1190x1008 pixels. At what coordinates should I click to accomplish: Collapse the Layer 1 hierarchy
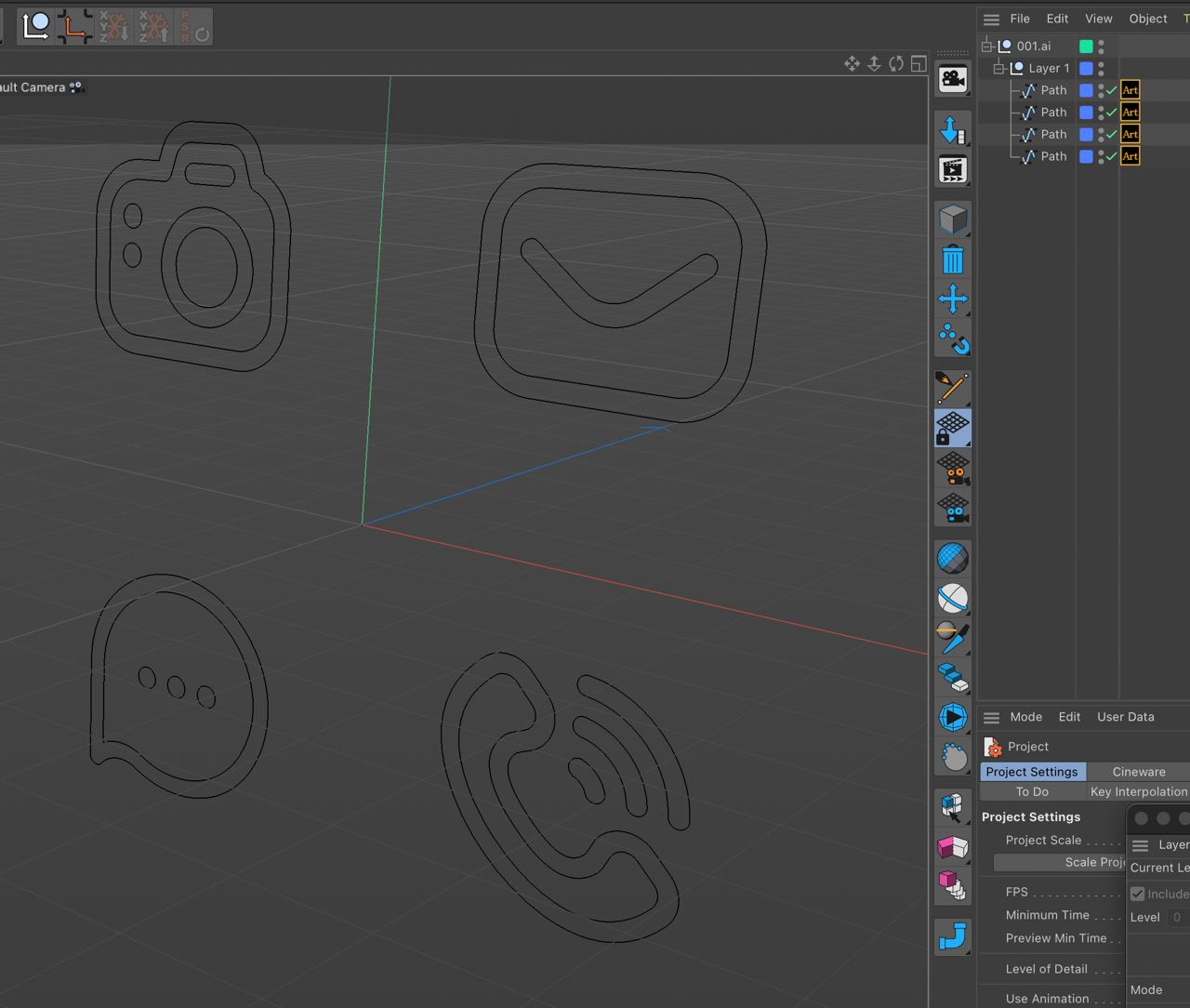coord(999,68)
